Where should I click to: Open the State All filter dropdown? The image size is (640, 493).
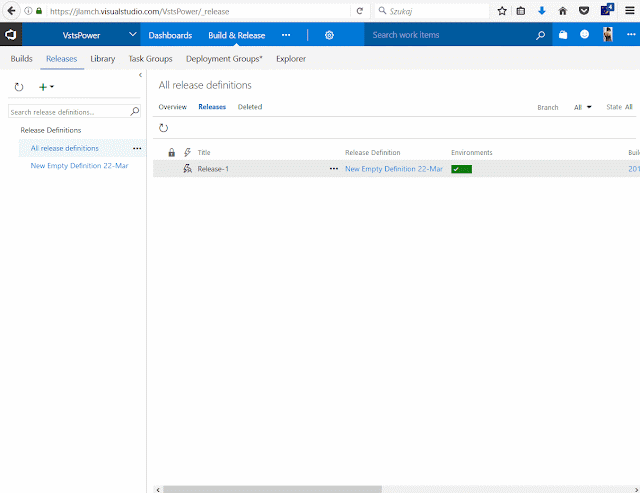pos(619,107)
